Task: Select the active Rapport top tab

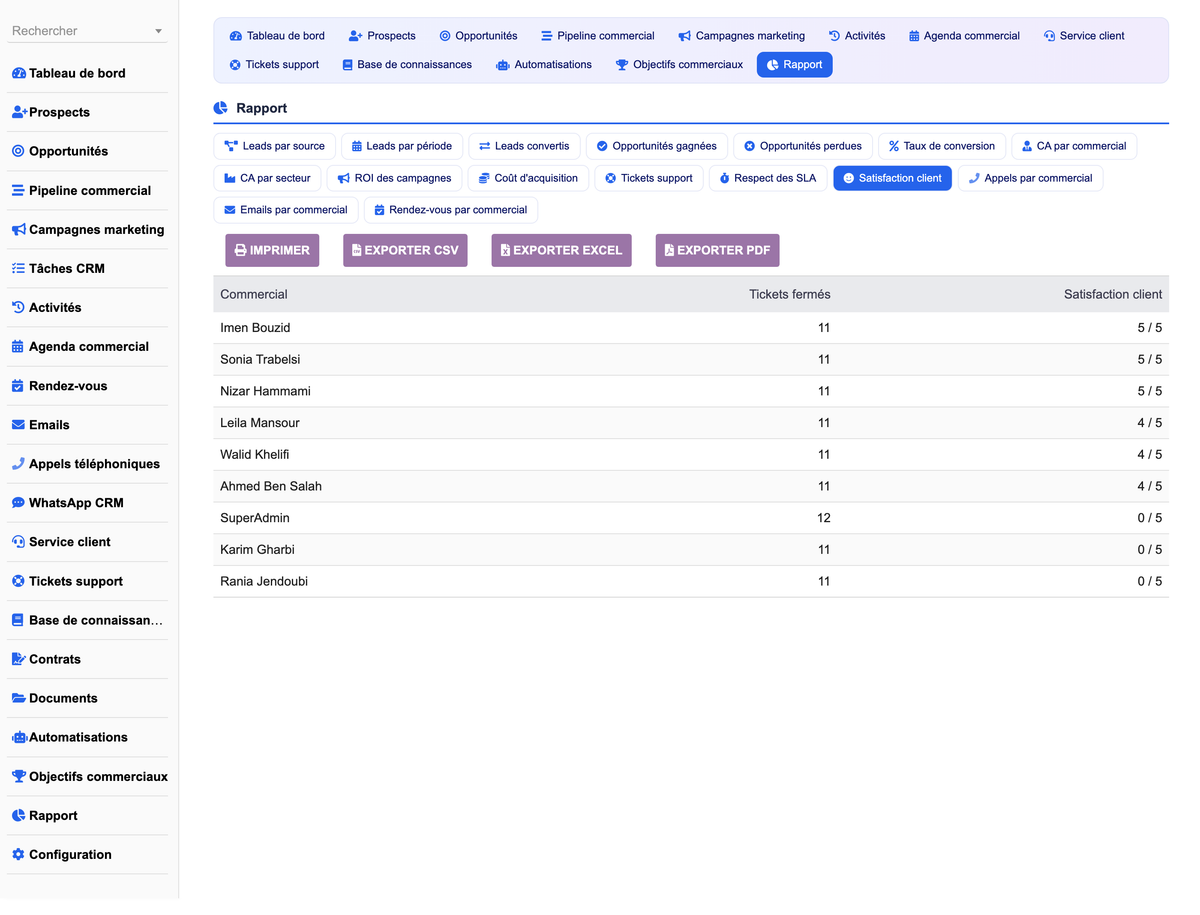Action: 795,65
